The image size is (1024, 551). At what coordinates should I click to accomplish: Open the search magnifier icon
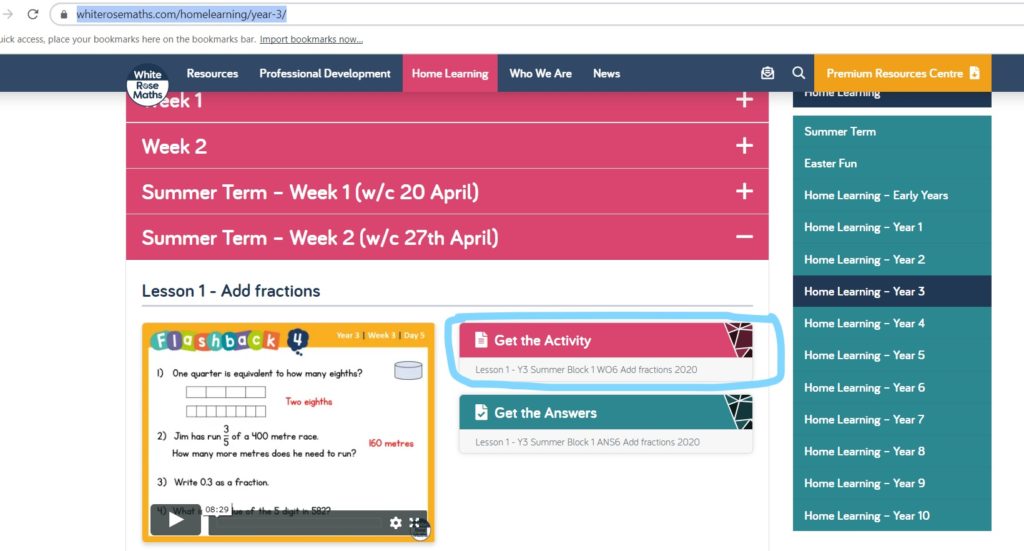pos(798,73)
